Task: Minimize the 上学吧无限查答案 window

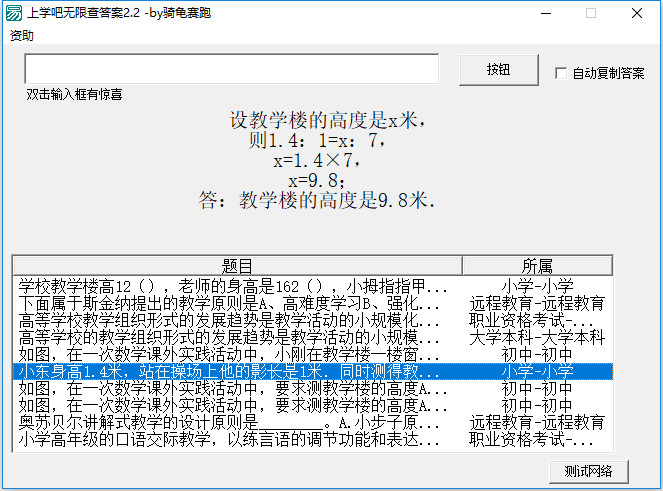Action: click(x=545, y=14)
